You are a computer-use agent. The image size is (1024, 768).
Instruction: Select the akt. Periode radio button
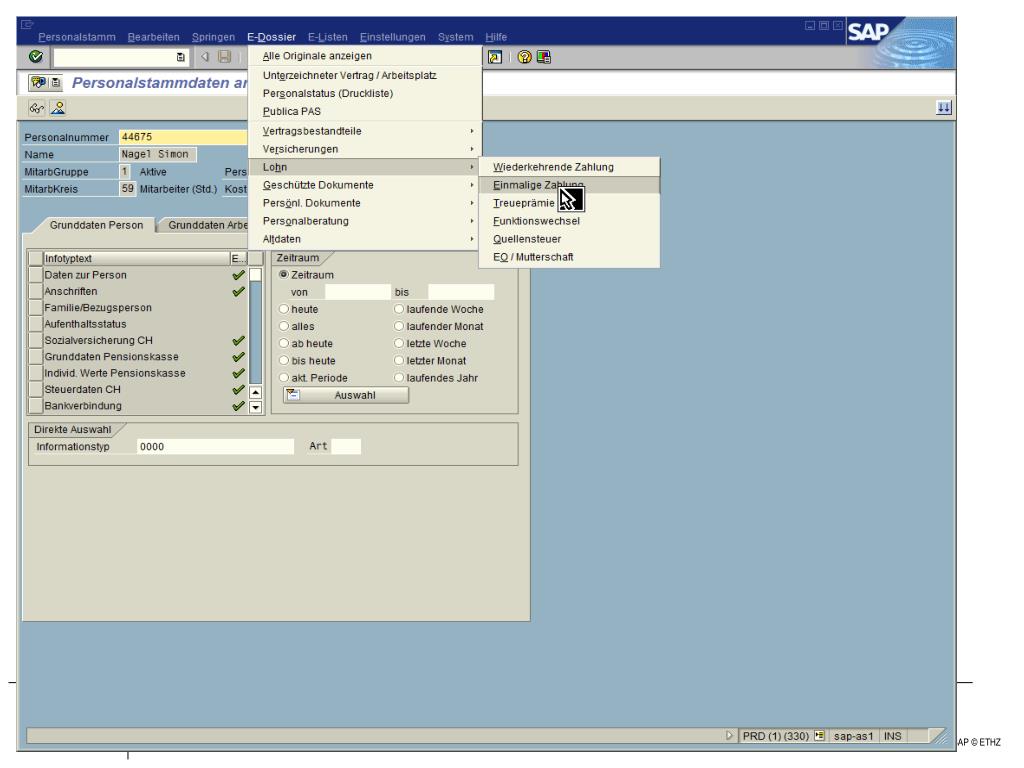point(283,377)
